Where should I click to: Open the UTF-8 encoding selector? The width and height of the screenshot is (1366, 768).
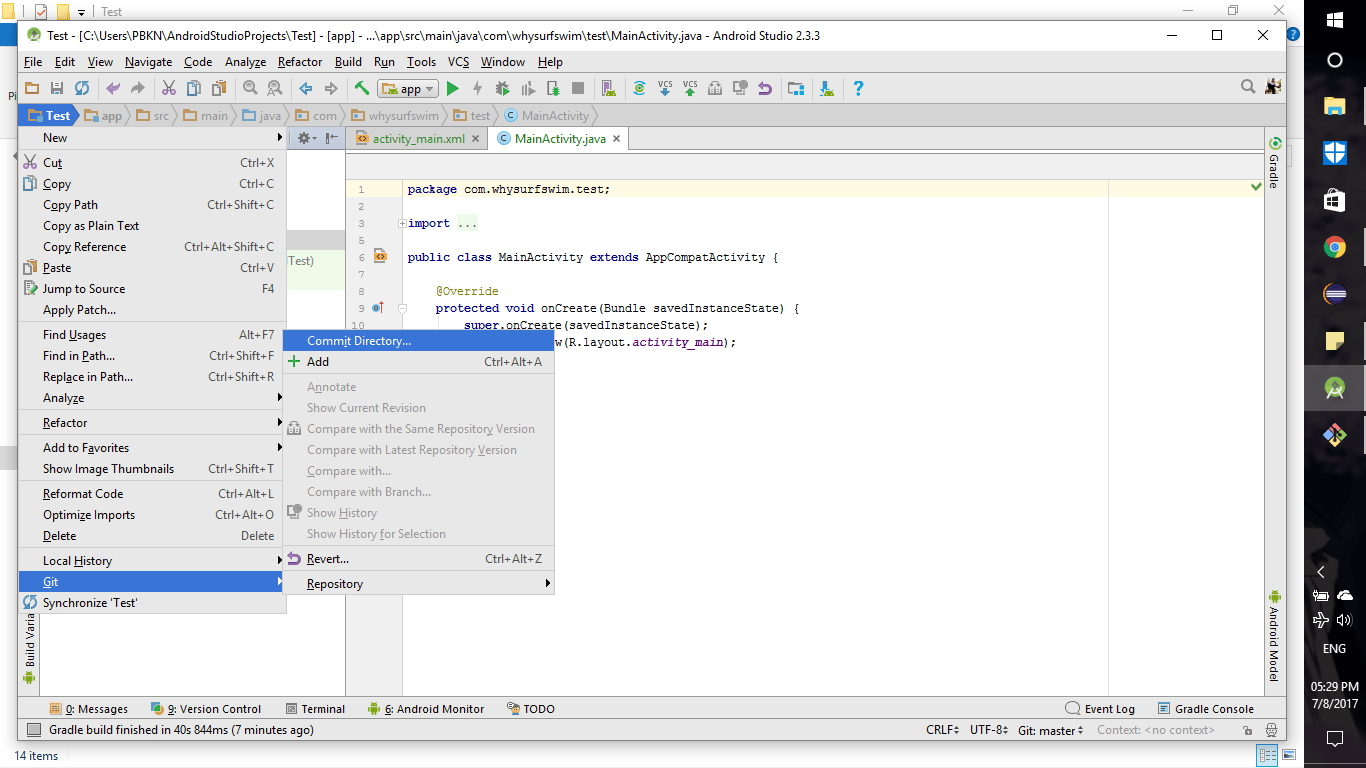click(989, 731)
